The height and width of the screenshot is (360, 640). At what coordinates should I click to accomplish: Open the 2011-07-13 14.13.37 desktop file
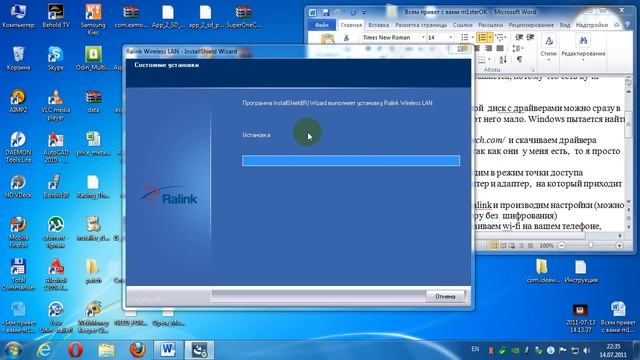tap(580, 317)
